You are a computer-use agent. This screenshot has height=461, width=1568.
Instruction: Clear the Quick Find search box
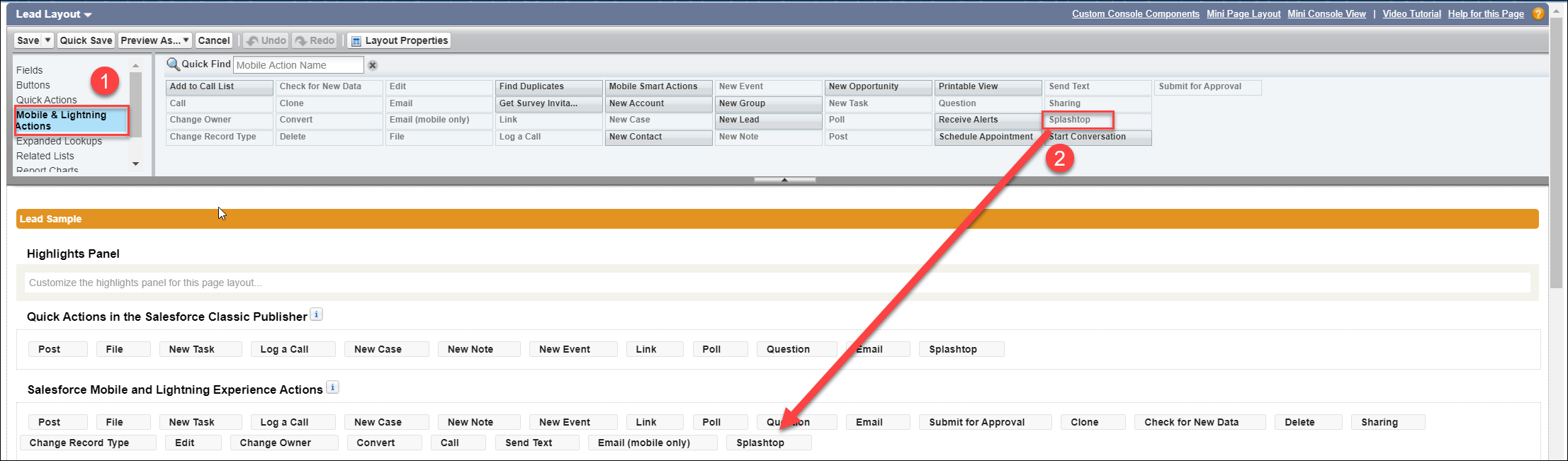click(373, 65)
